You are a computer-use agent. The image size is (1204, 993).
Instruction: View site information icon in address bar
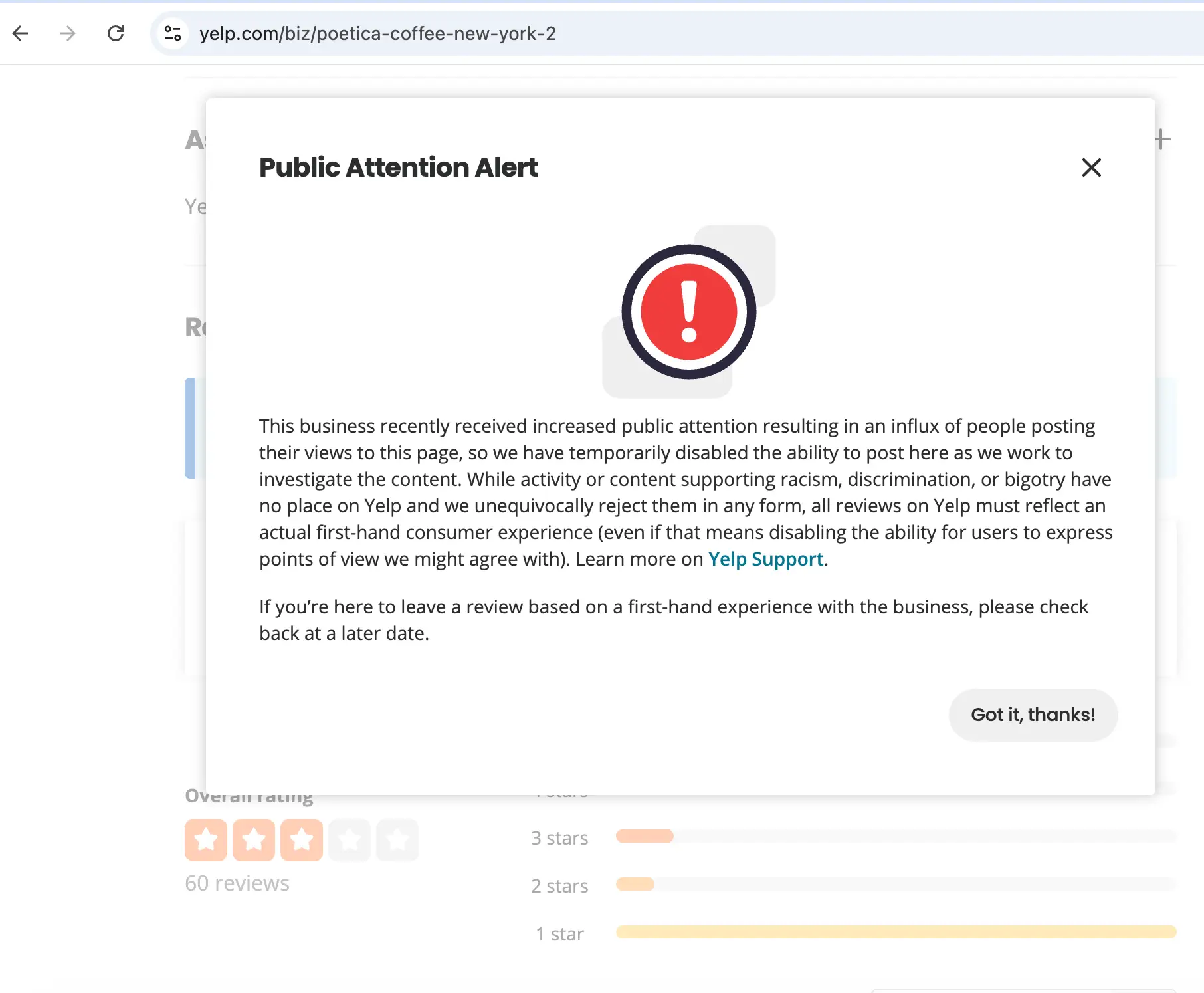[173, 33]
